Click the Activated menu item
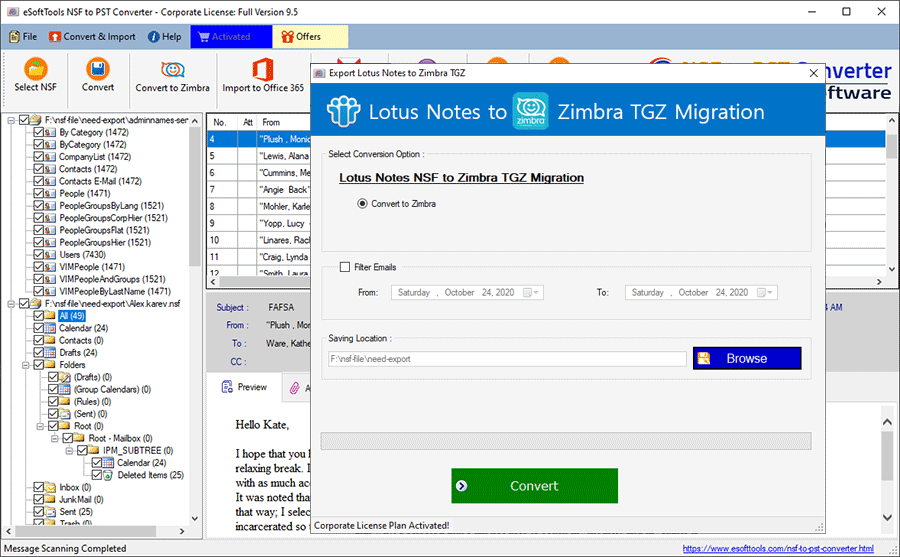900x557 pixels. click(x=231, y=37)
